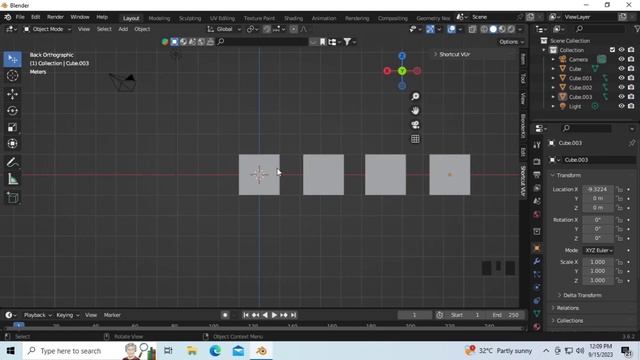This screenshot has width=640, height=360.
Task: Hide Cube.003 in viewport
Action: (x=621, y=97)
